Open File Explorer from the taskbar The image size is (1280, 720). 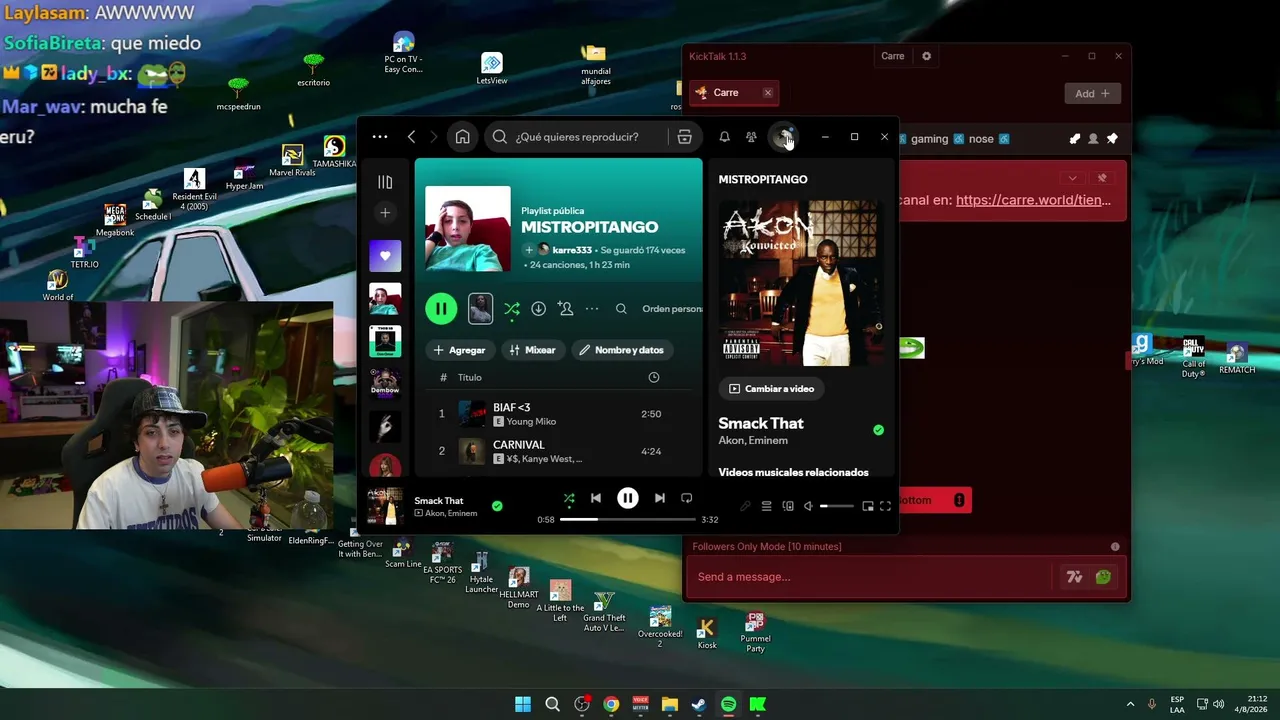coord(670,704)
